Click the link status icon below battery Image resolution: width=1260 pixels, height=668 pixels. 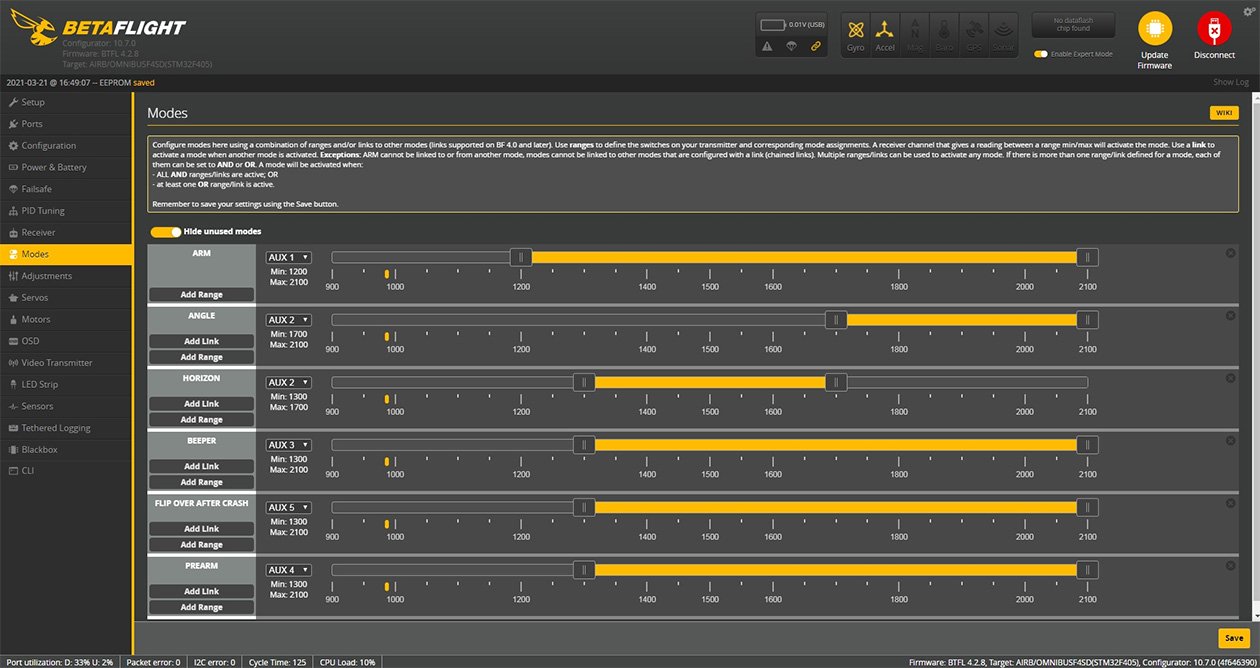815,46
